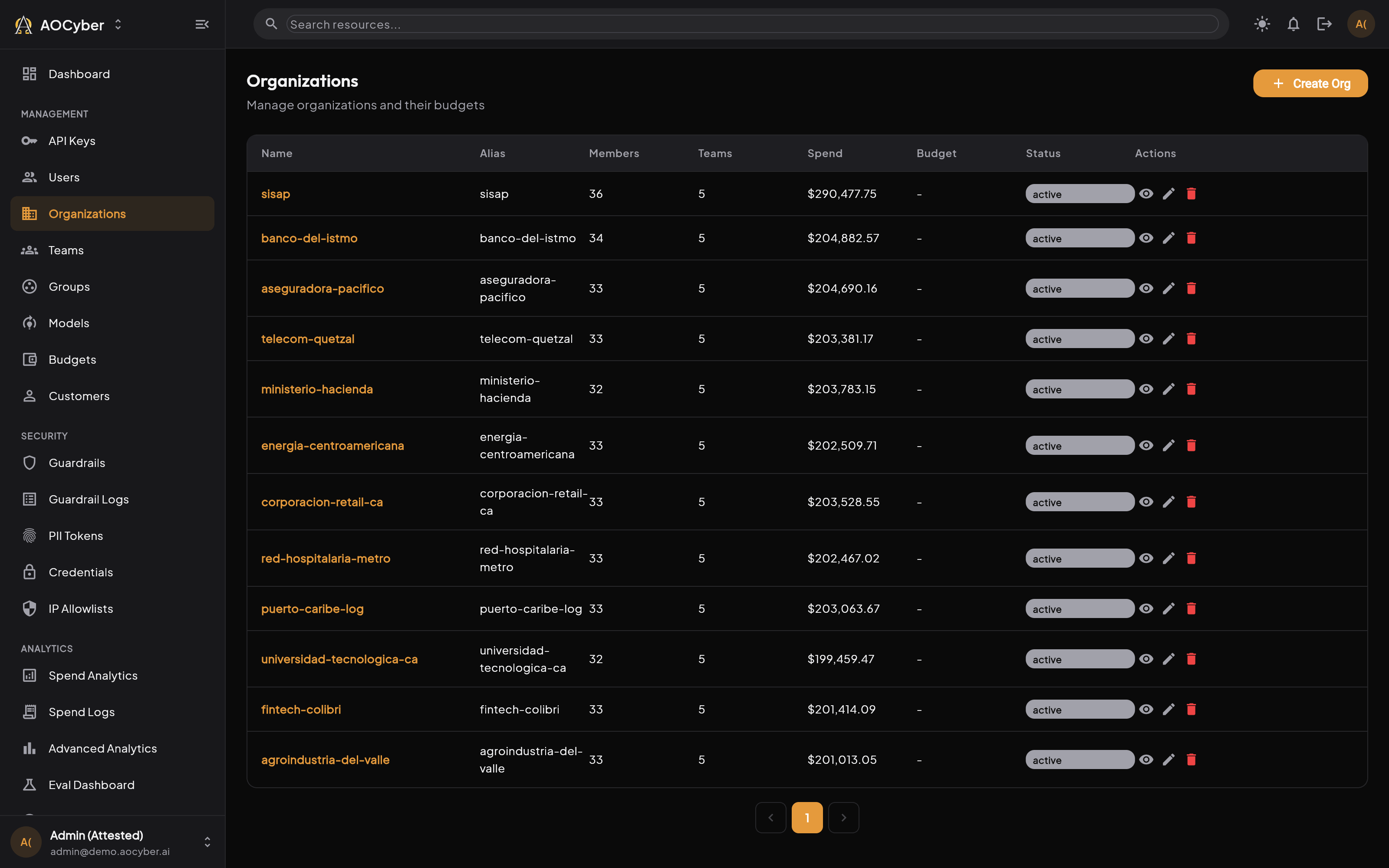Click the Guardrail Logs list icon
This screenshot has width=1389, height=868.
[29, 500]
